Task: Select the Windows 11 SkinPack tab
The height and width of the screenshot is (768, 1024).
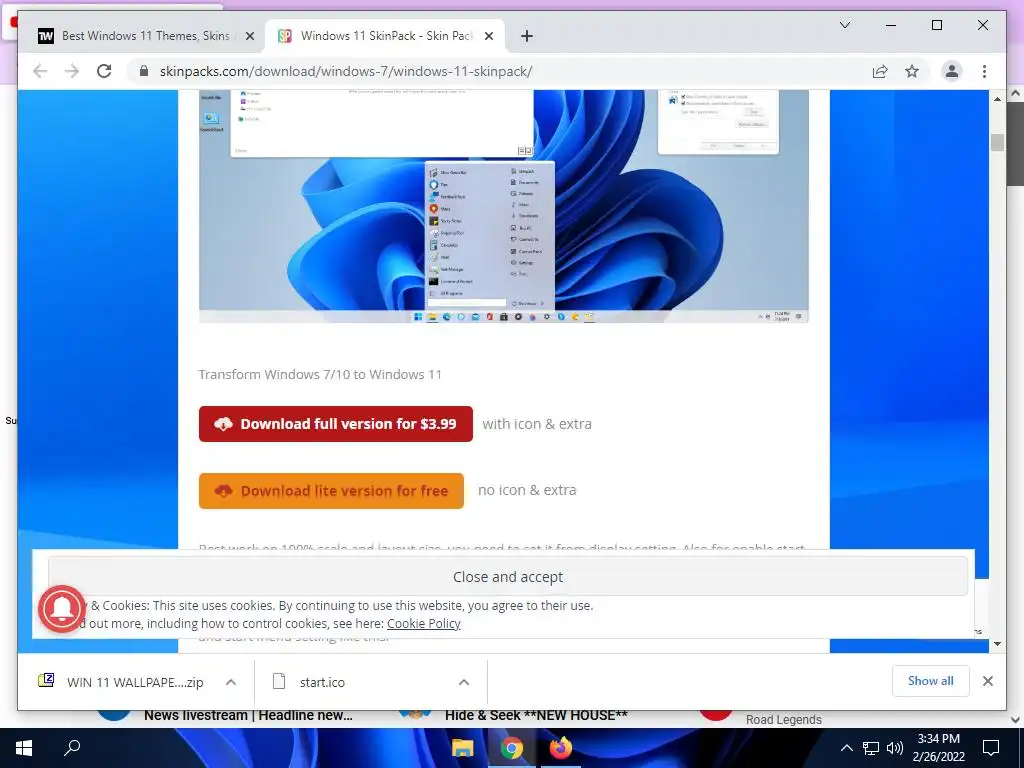Action: (x=385, y=36)
